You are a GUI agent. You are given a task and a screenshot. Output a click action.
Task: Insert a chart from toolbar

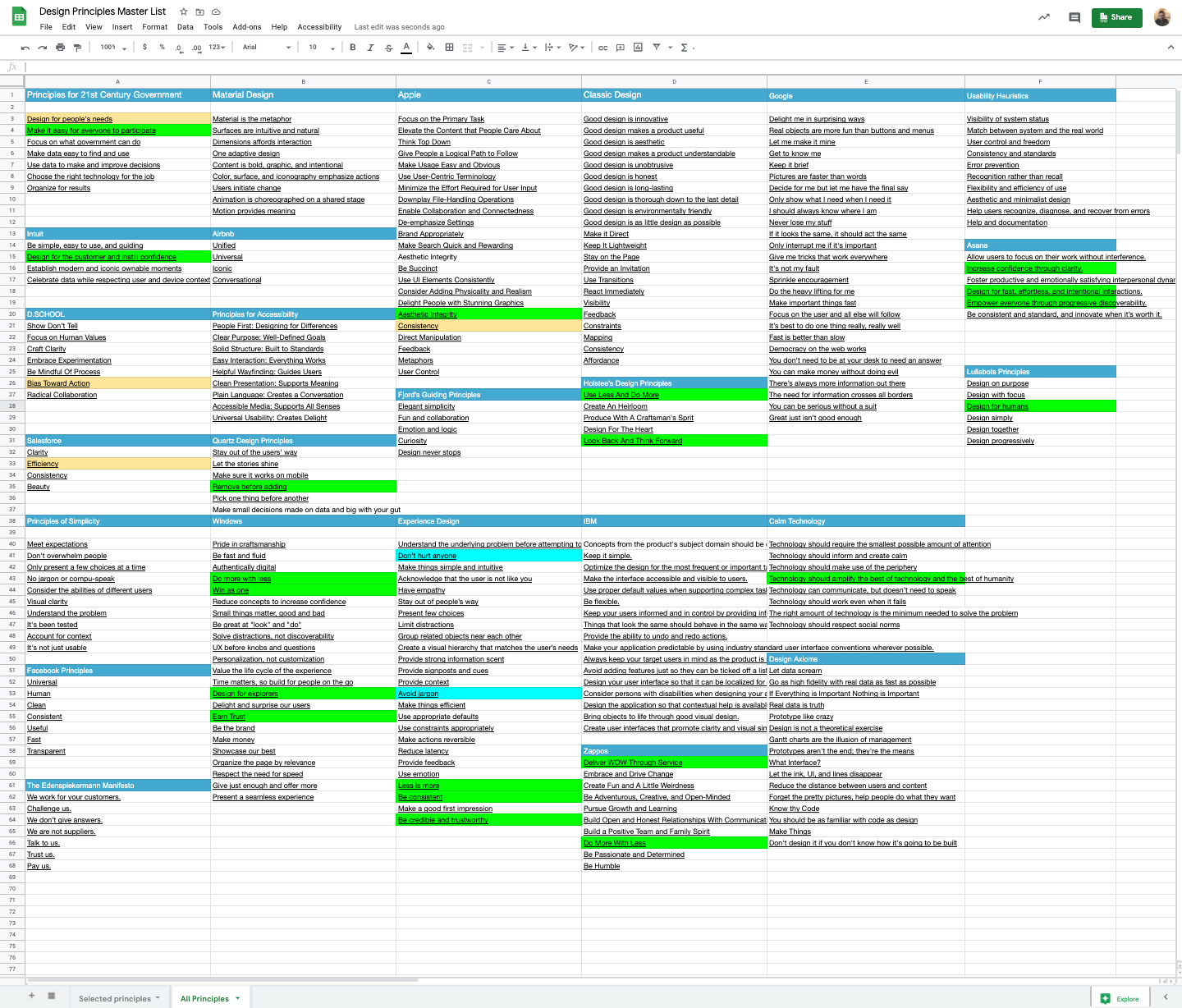pos(638,48)
